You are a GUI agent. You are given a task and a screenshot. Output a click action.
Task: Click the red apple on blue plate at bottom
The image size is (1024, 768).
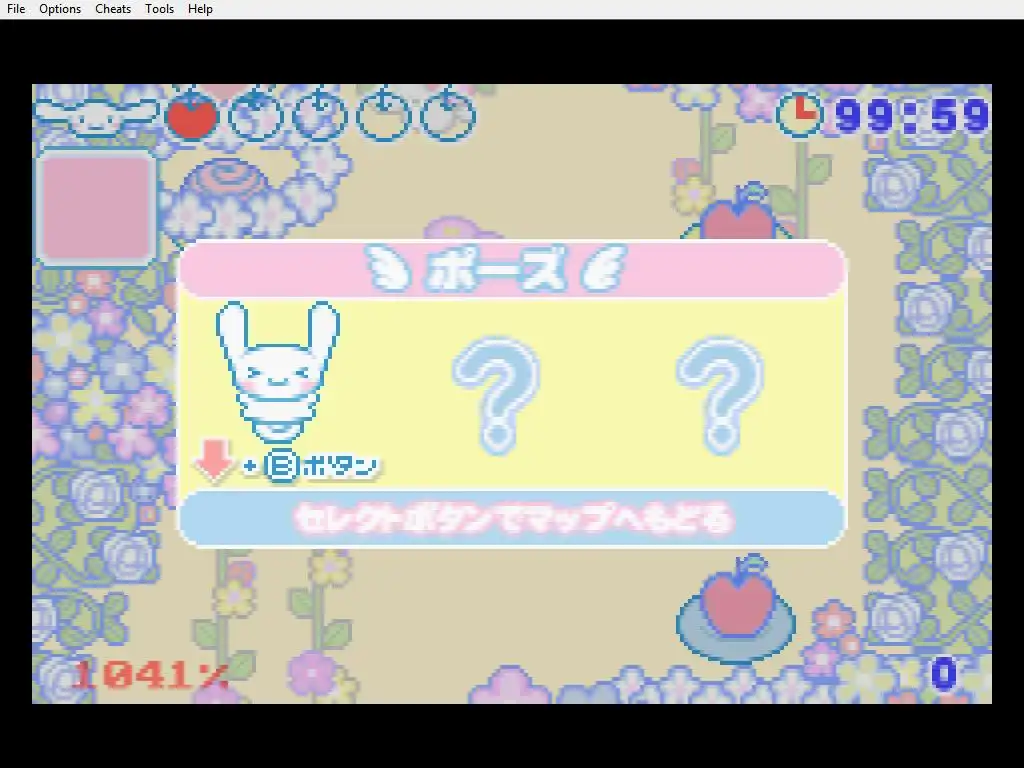(x=736, y=609)
